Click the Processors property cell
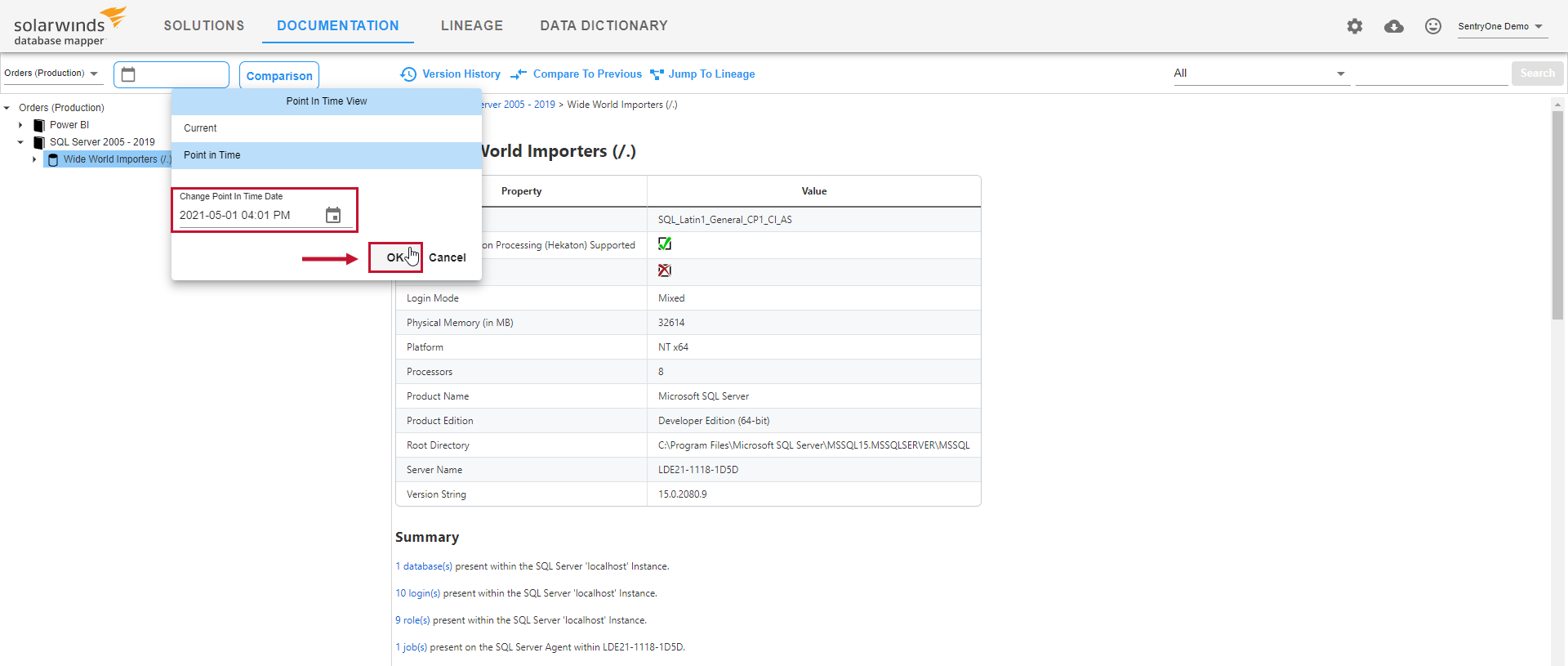Screen dimensions: 1568x666 click(522, 372)
